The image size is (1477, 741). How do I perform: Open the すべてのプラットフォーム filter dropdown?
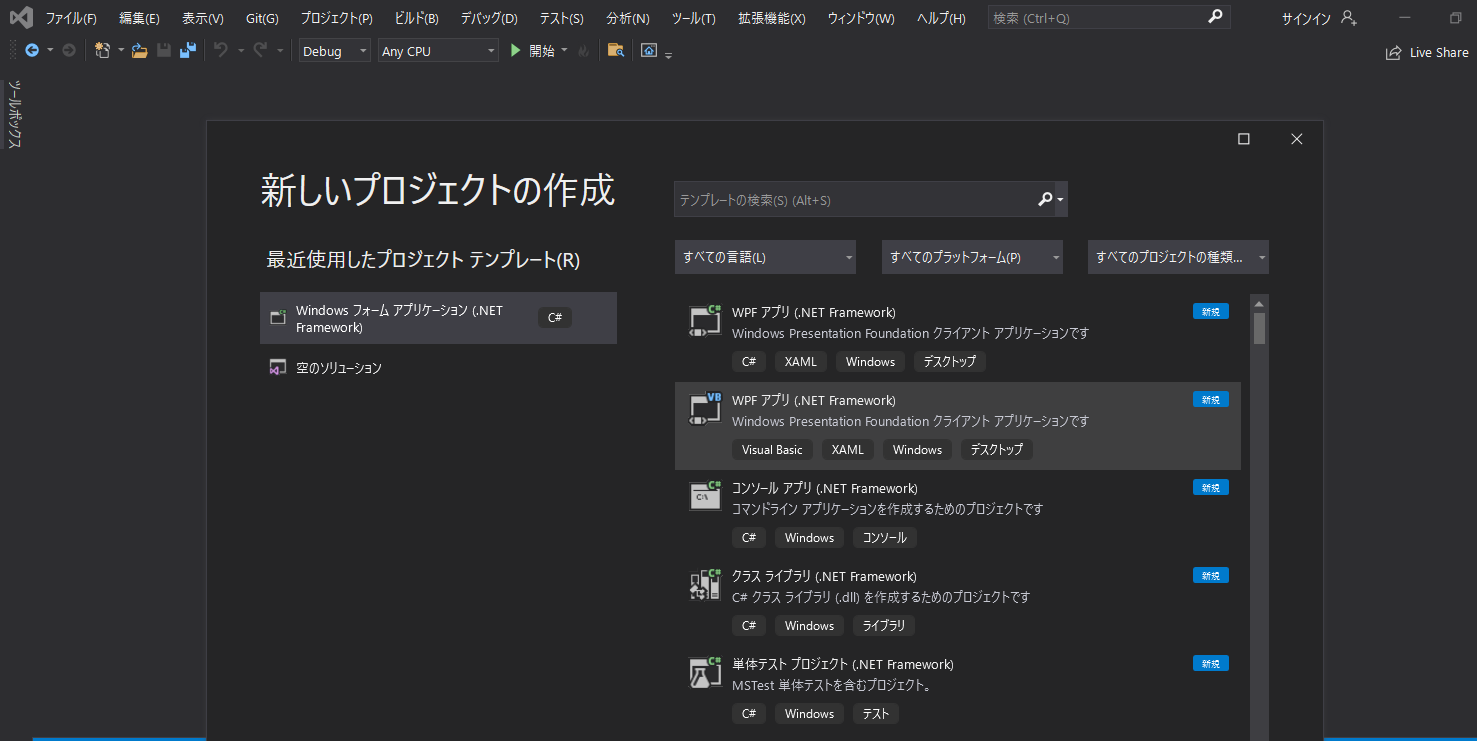(x=971, y=257)
